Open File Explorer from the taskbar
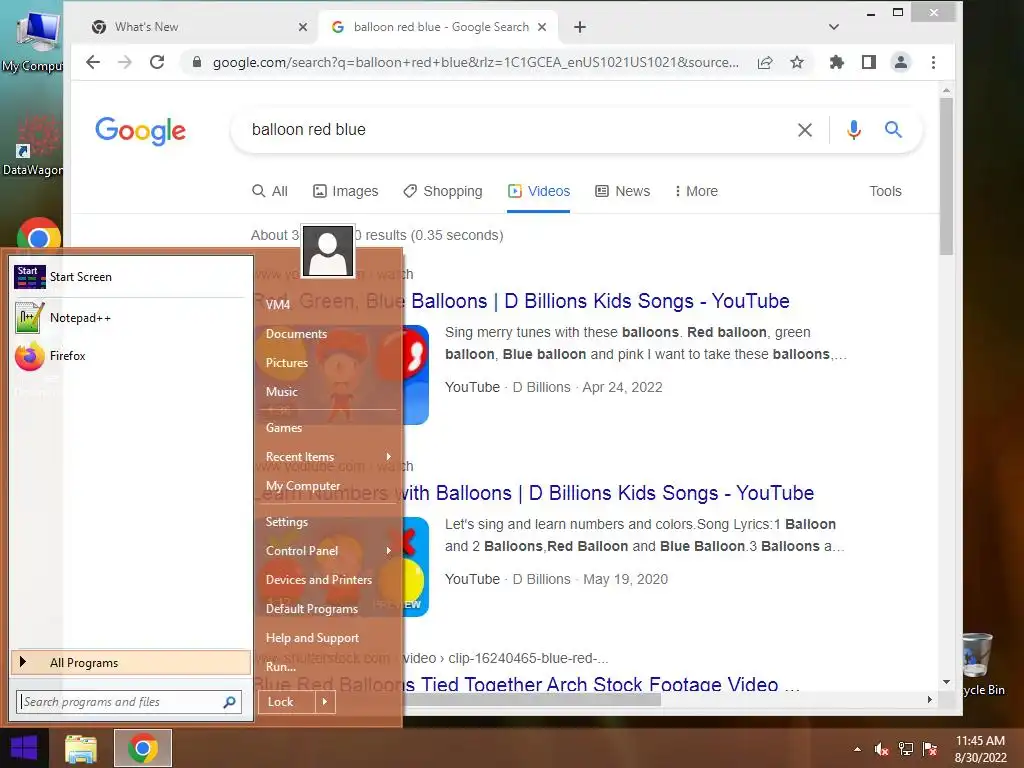The width and height of the screenshot is (1024, 768). (80, 748)
